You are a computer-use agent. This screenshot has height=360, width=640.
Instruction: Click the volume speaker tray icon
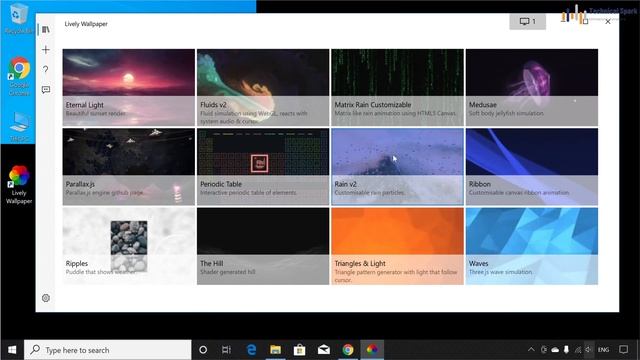pos(588,349)
